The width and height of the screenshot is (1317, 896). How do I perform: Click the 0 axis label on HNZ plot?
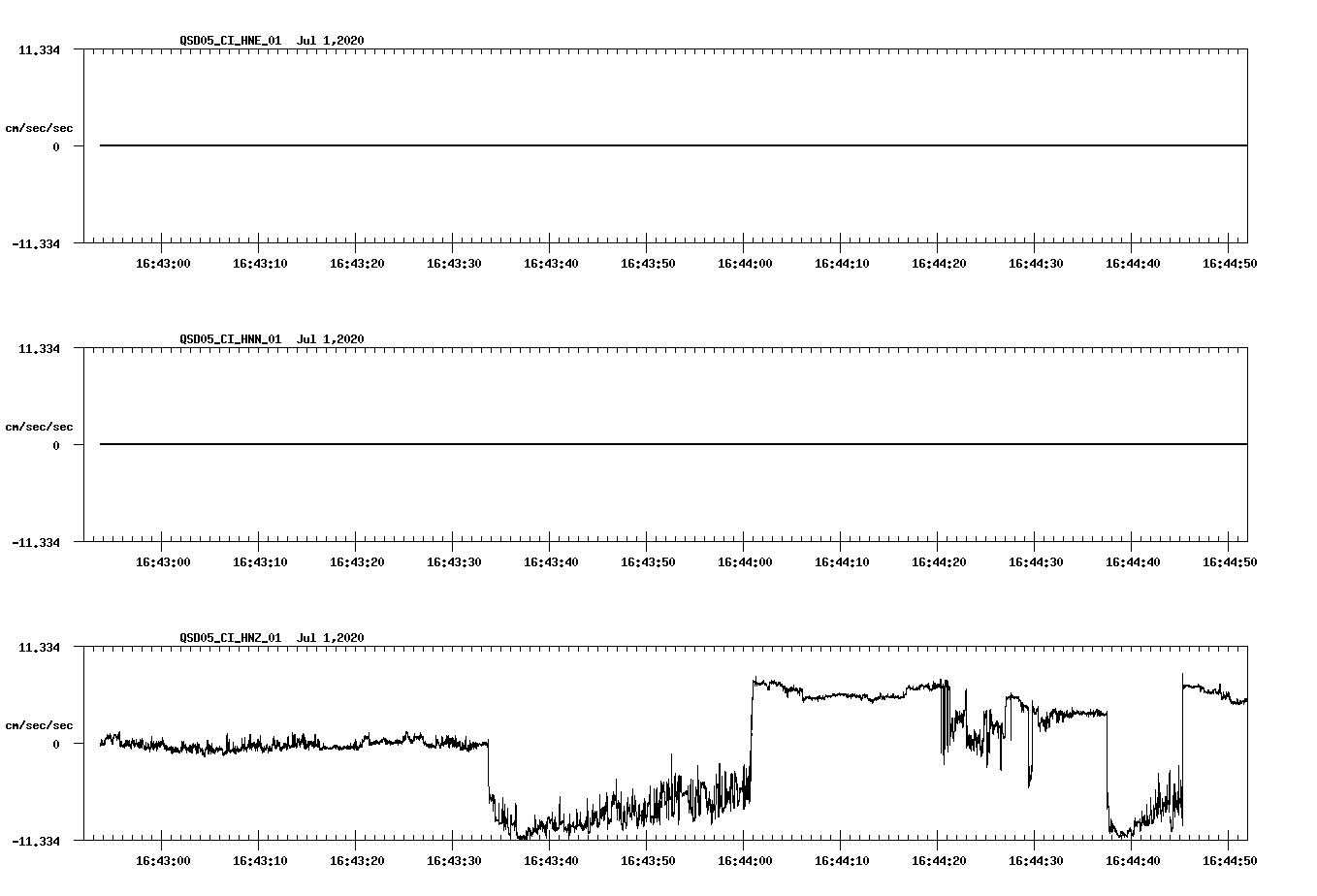tap(56, 744)
